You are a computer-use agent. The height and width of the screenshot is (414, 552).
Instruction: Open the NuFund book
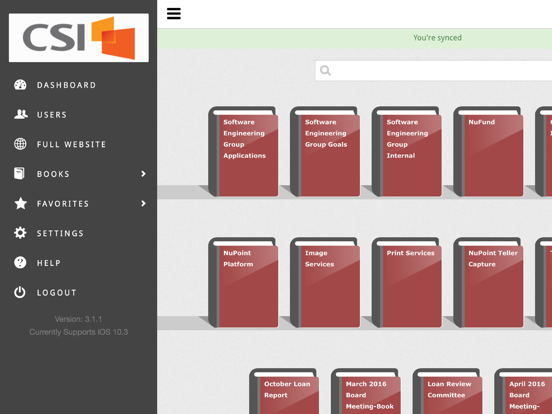(488, 152)
